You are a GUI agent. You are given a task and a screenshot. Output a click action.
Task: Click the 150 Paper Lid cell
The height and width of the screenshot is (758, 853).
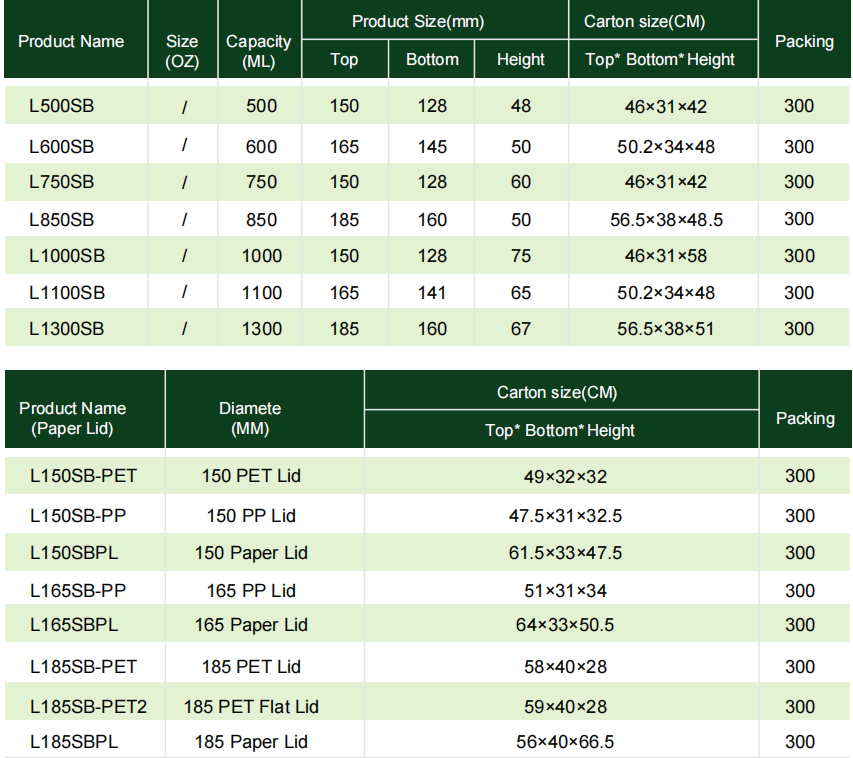point(251,553)
